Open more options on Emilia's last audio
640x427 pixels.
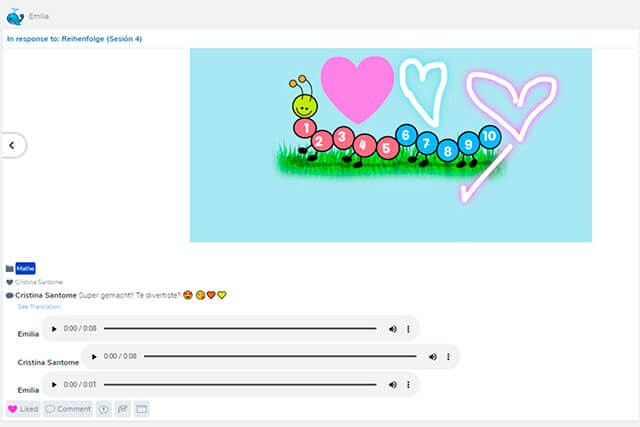pyautogui.click(x=409, y=384)
